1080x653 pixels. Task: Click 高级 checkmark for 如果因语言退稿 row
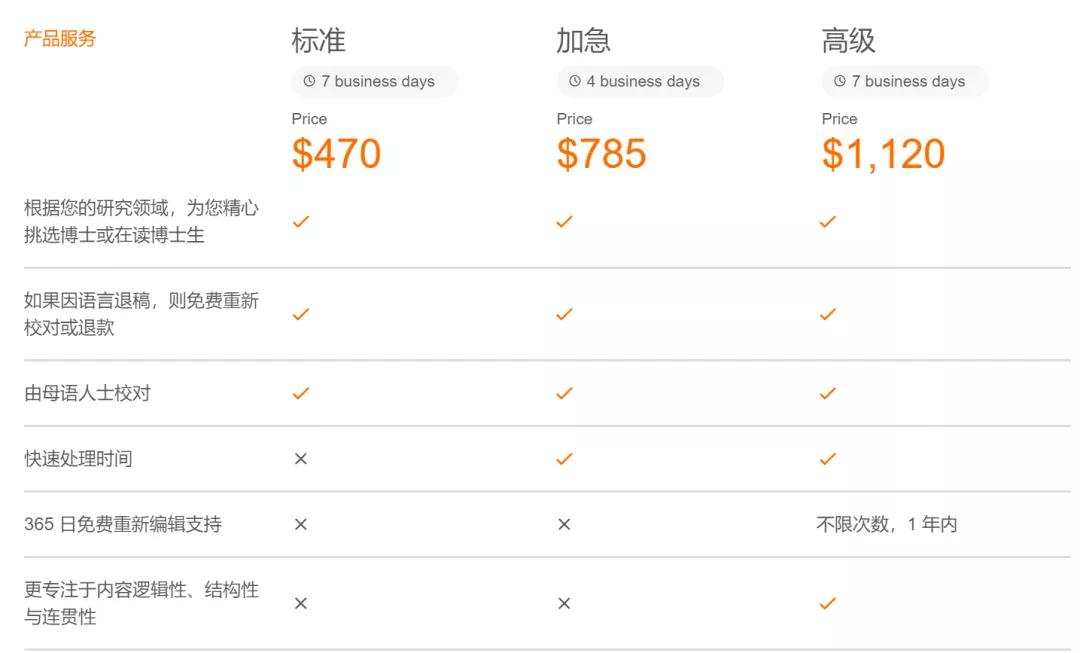click(x=827, y=313)
